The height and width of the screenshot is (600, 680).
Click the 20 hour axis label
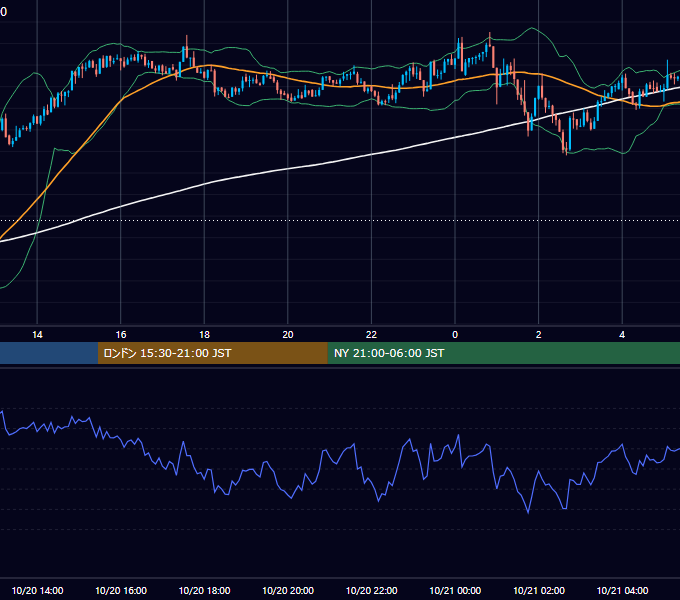(288, 335)
